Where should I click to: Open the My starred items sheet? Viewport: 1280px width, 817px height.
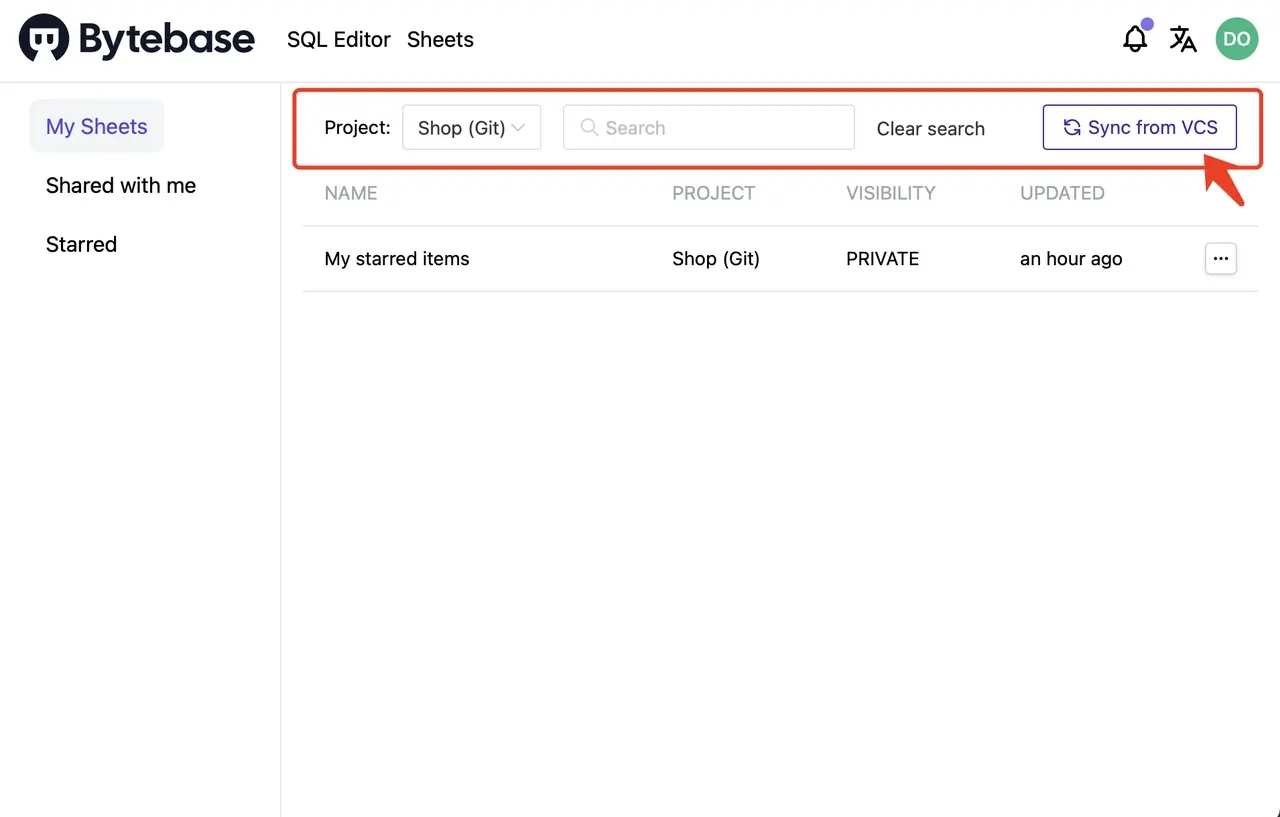coord(397,258)
